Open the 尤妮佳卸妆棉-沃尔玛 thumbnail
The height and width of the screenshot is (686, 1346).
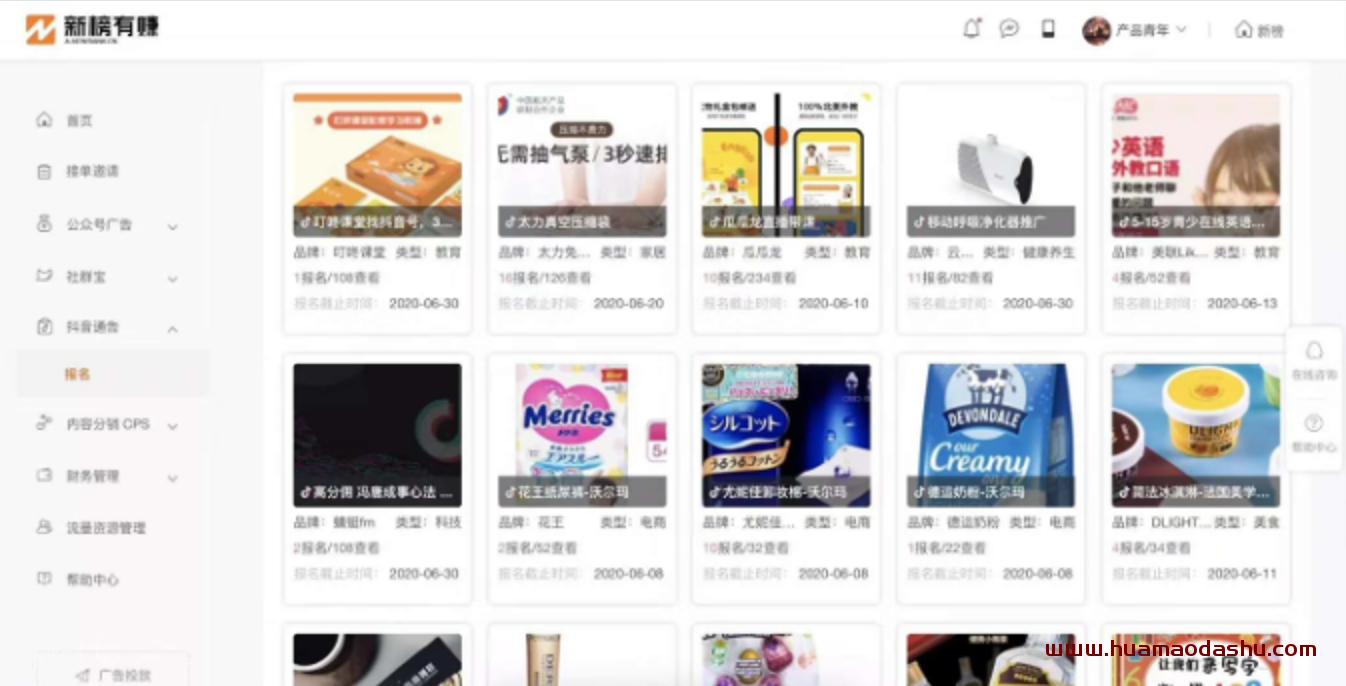point(786,435)
